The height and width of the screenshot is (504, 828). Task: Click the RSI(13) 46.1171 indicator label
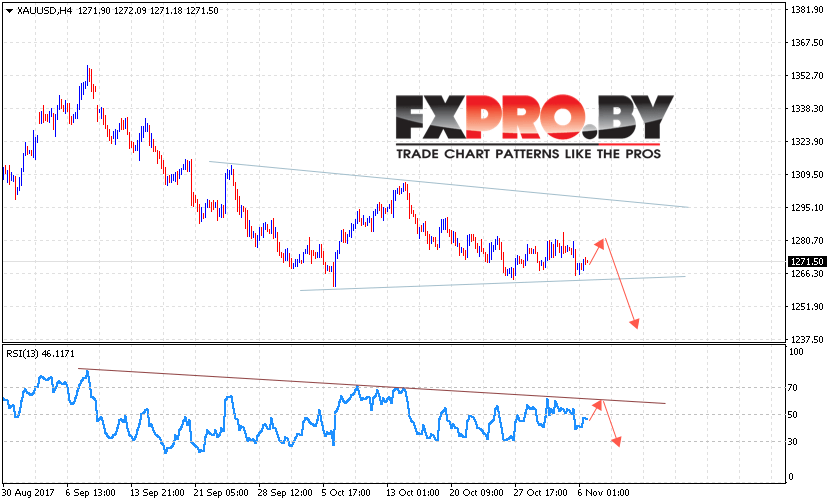(41, 354)
